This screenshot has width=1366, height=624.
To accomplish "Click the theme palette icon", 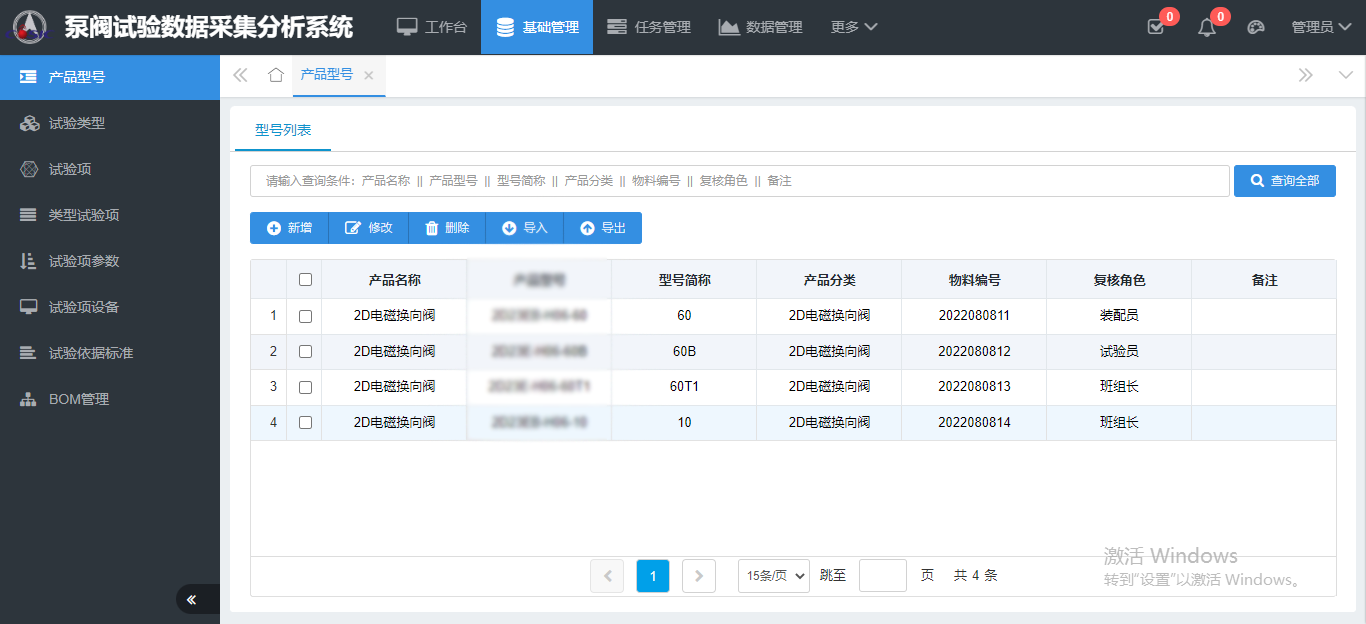I will [1256, 28].
